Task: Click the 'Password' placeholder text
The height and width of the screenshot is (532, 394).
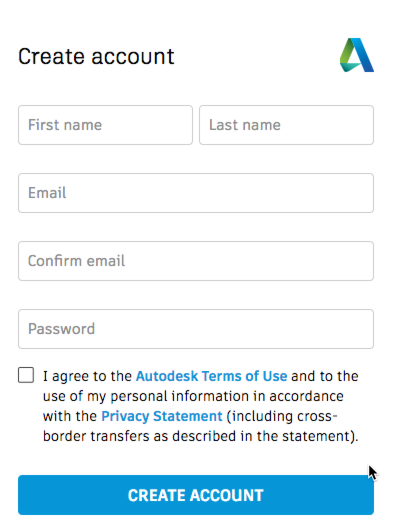Action: 61,329
